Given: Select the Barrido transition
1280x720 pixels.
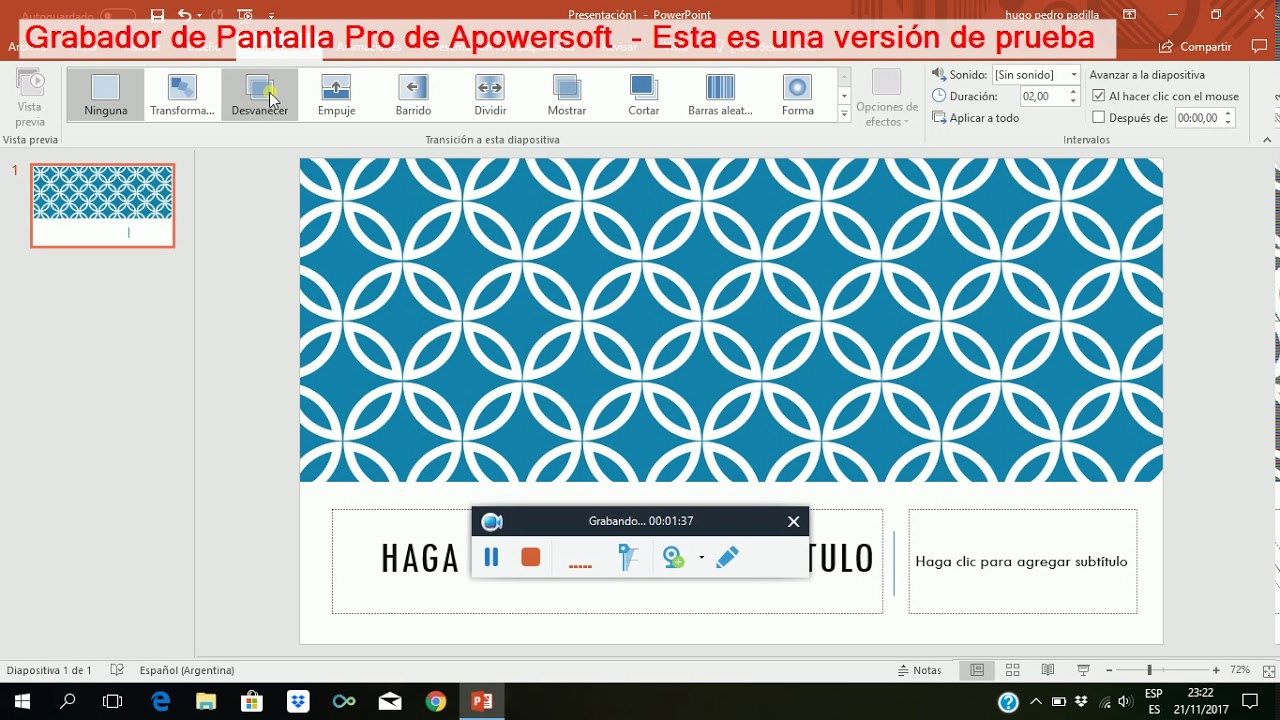Looking at the screenshot, I should click(x=413, y=95).
